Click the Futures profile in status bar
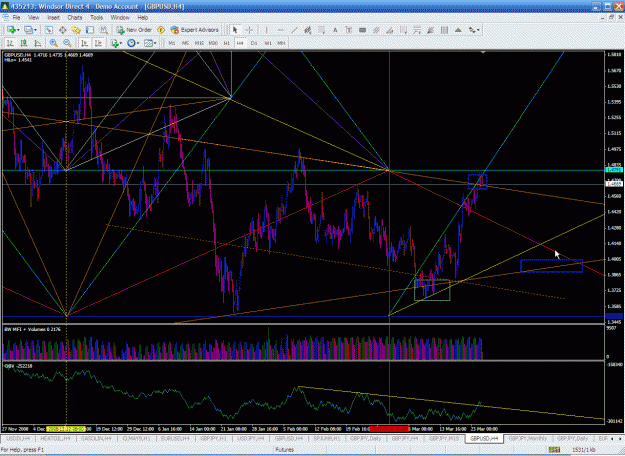 coord(285,450)
